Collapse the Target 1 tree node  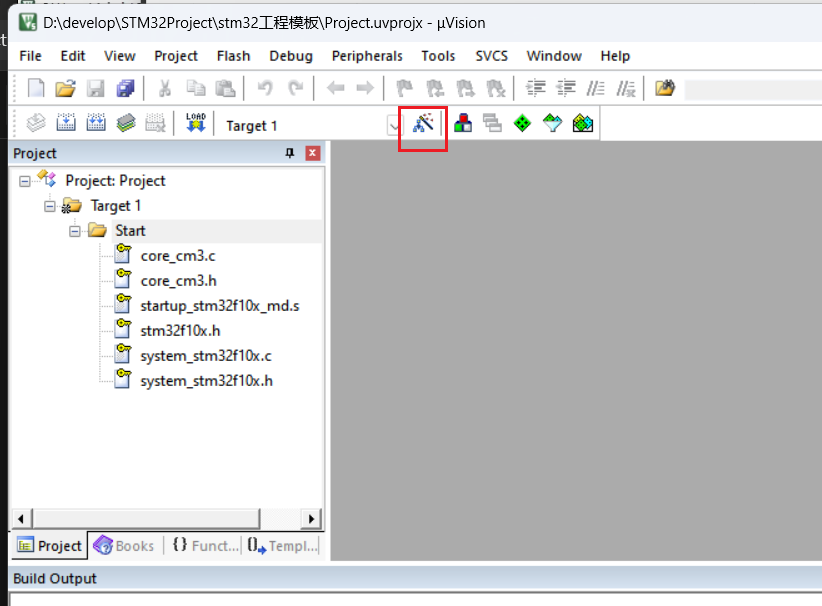point(50,206)
